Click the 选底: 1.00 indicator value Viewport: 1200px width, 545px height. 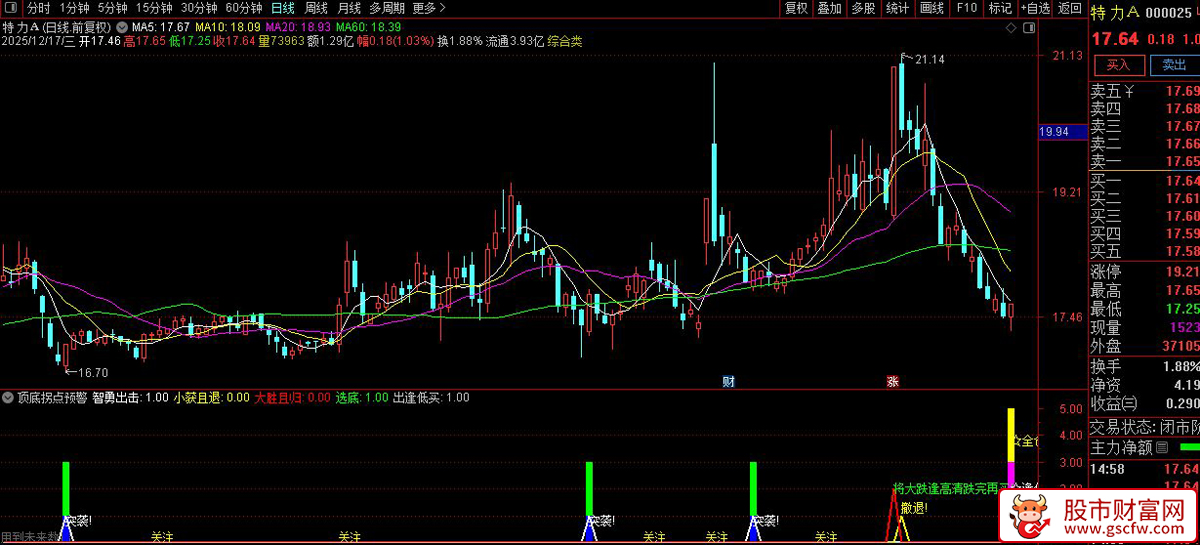pyautogui.click(x=362, y=397)
